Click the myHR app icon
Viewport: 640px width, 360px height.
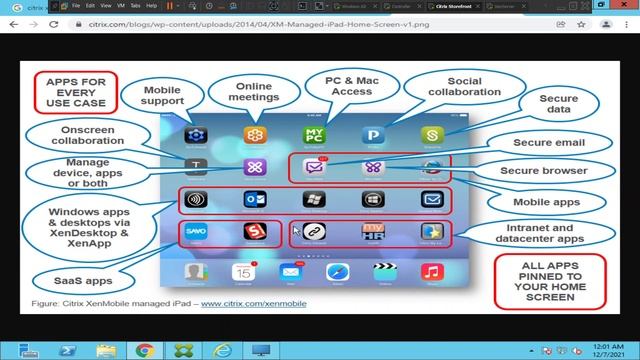(x=373, y=231)
